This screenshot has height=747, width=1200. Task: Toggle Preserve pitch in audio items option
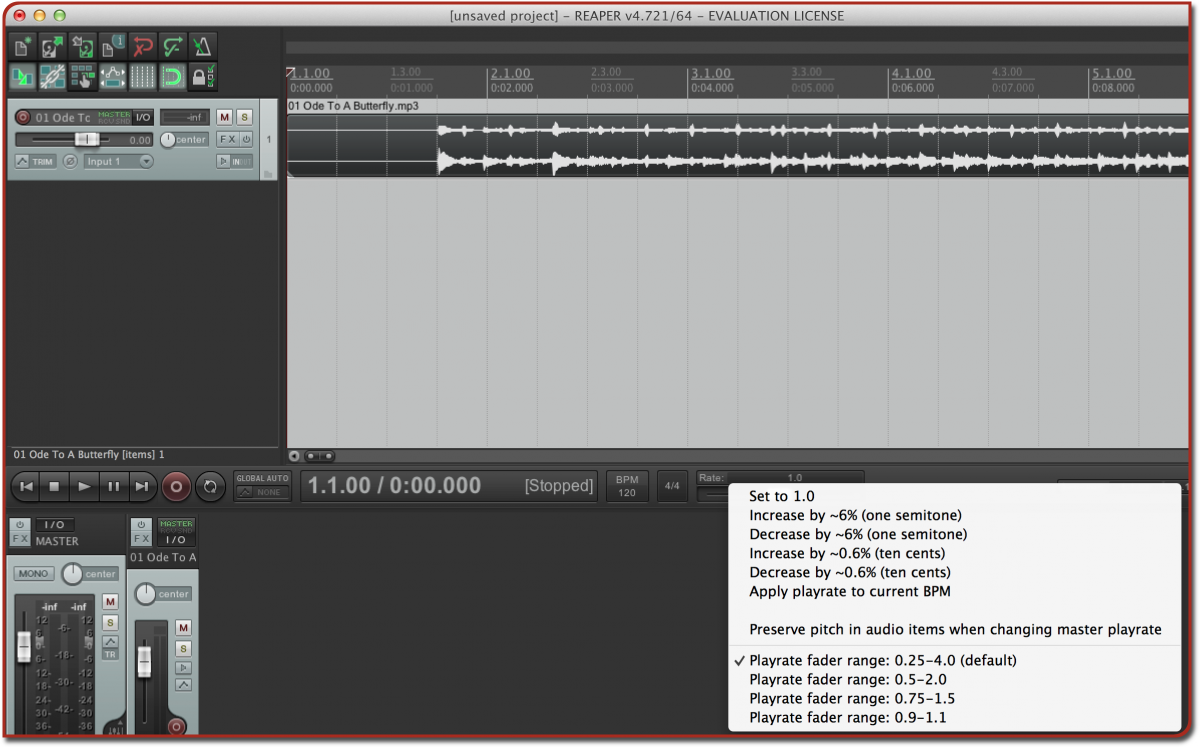tap(955, 629)
